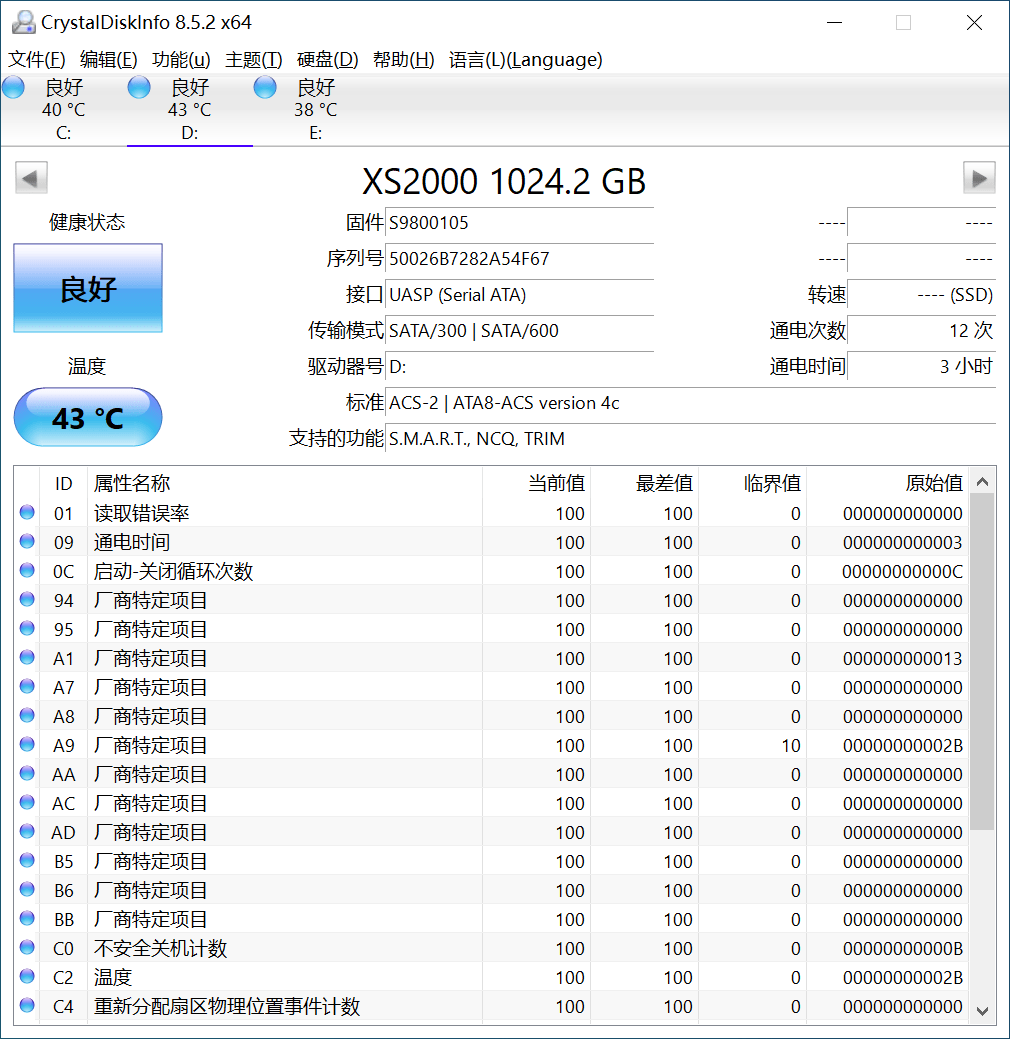
Task: Click status dot for attribute A1 row
Action: click(27, 657)
